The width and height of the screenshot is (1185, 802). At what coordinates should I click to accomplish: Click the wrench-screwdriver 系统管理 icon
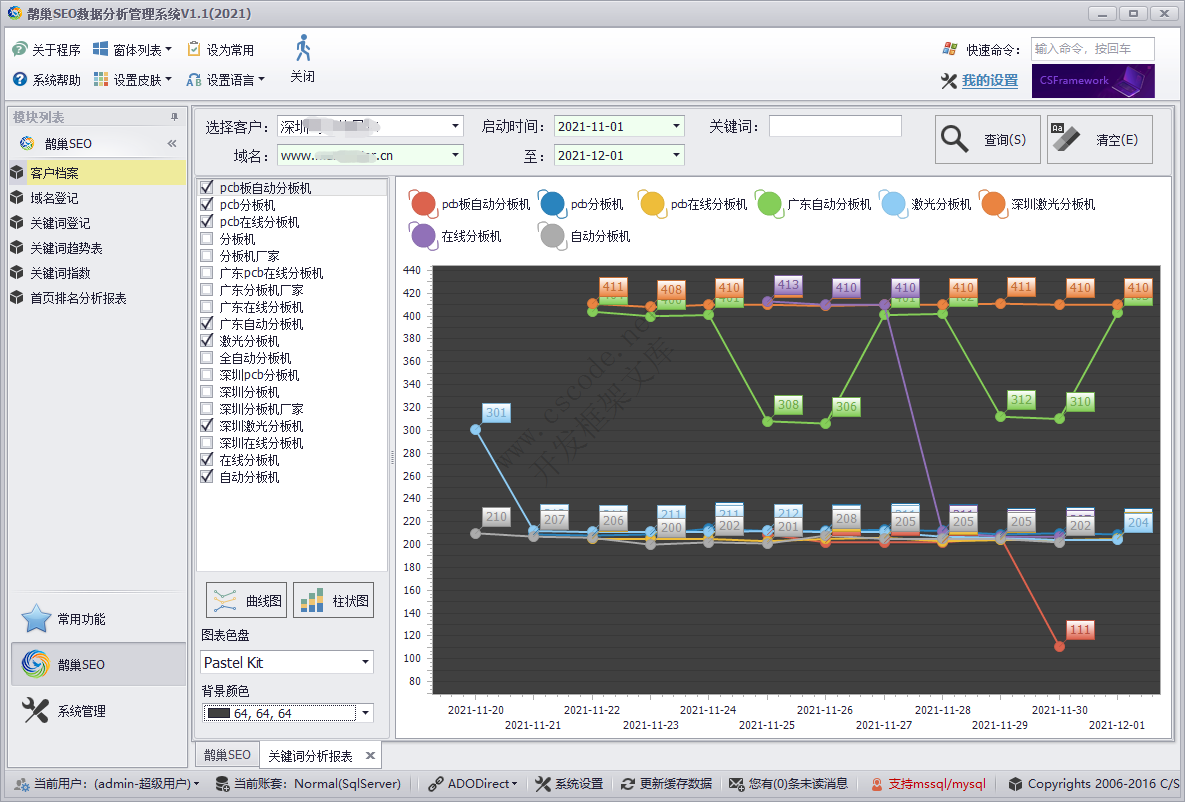pyautogui.click(x=36, y=711)
